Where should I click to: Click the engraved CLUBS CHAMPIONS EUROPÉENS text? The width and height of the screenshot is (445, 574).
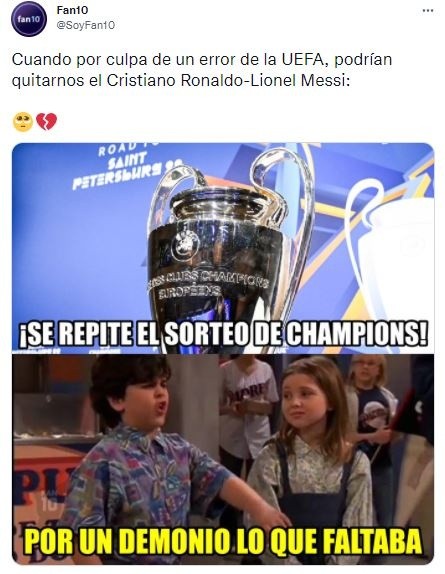click(x=209, y=284)
